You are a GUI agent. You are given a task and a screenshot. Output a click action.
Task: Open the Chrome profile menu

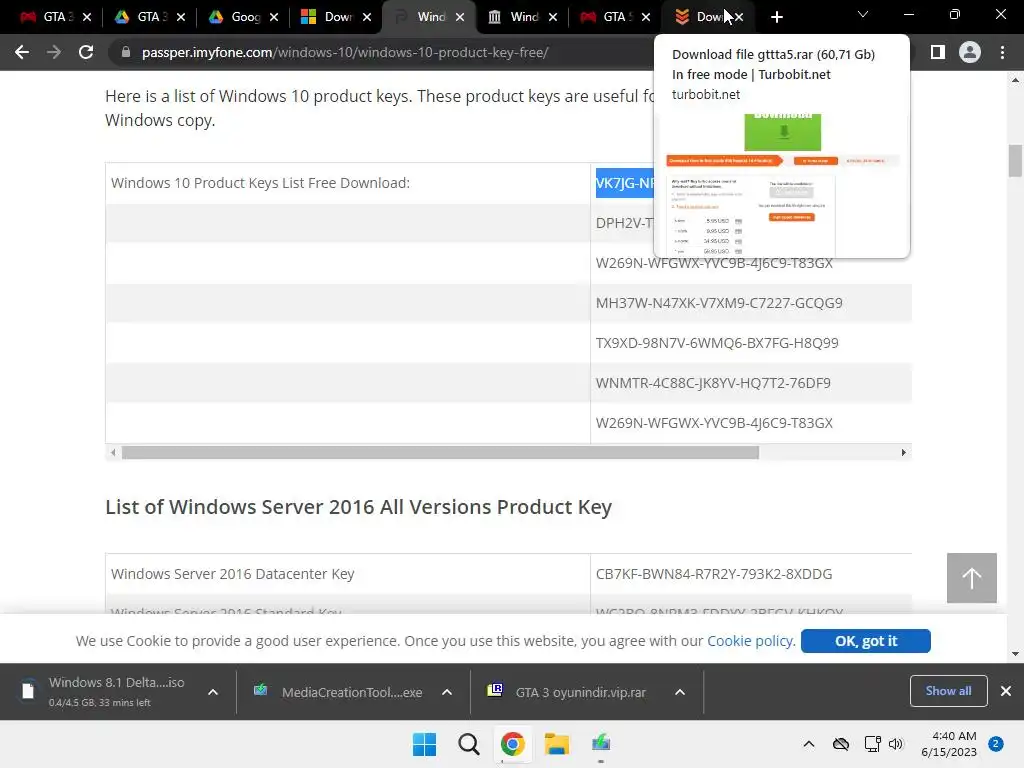(970, 52)
